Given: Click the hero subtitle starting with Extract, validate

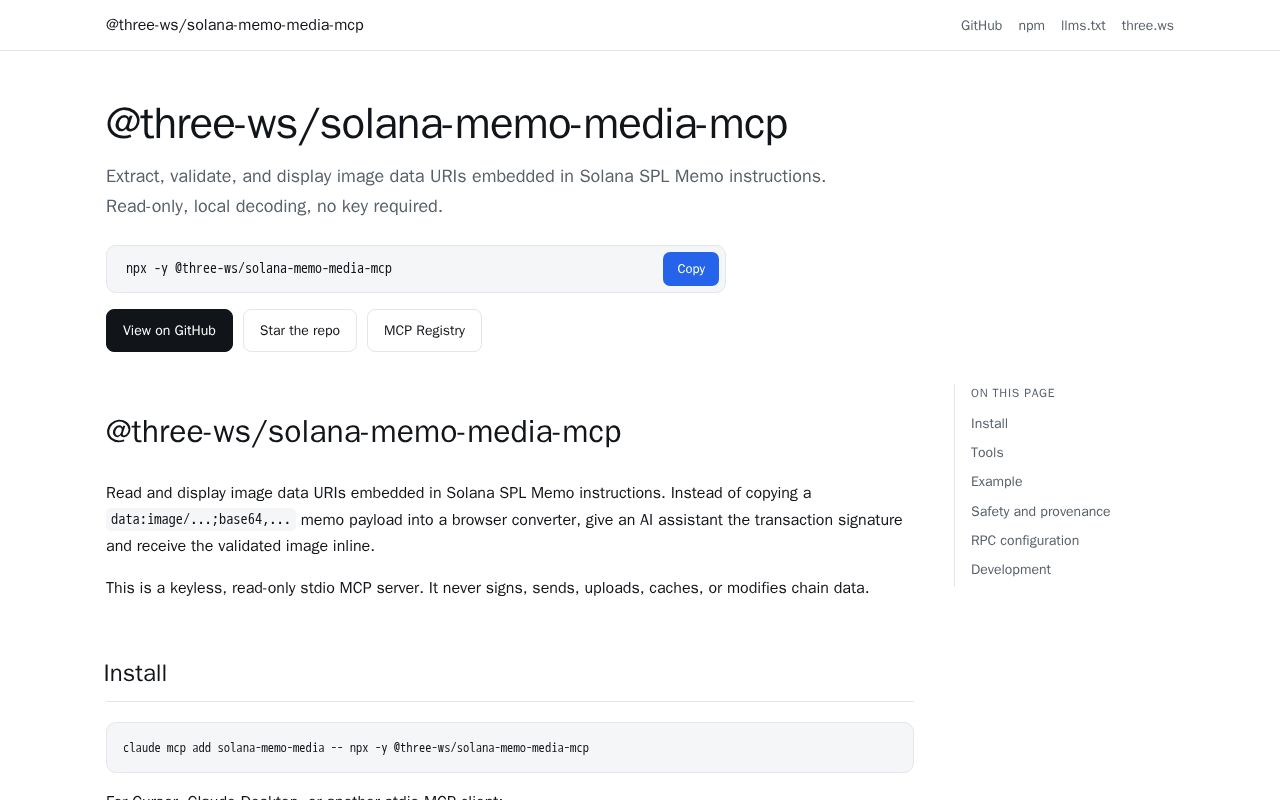Looking at the screenshot, I should pyautogui.click(x=466, y=191).
